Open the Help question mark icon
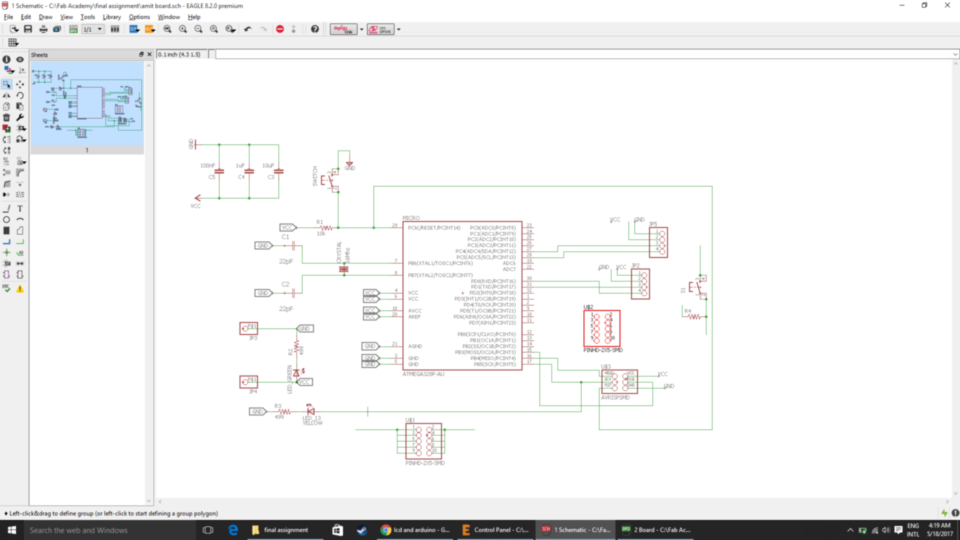This screenshot has width=960, height=540. (x=315, y=29)
